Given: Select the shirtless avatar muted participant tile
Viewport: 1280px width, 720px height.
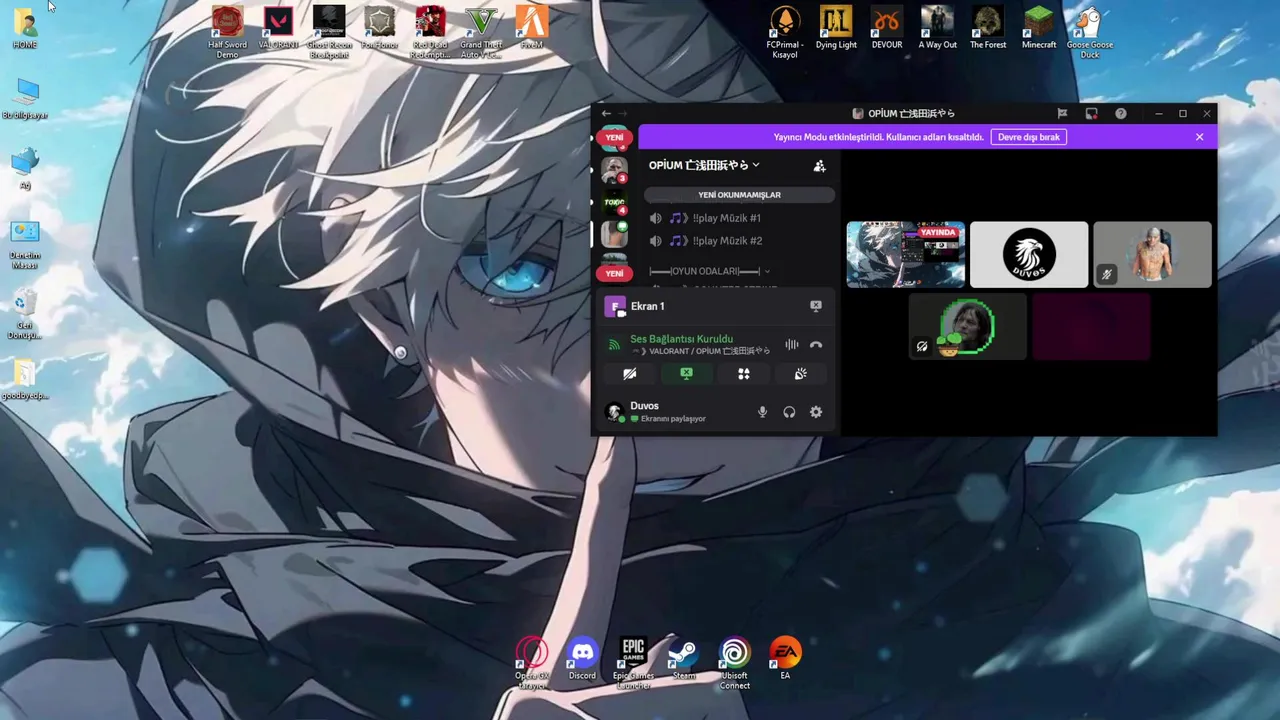Looking at the screenshot, I should pos(1152,255).
